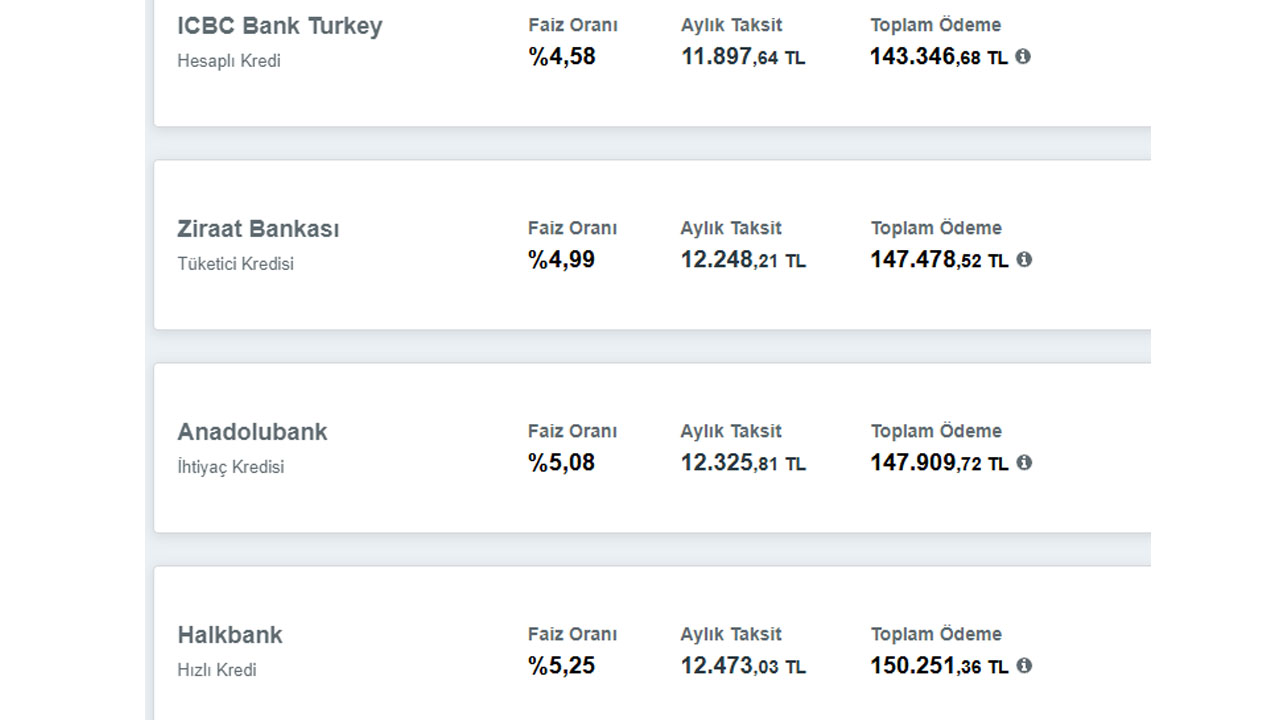Click Hızlı Kredi product label
Viewport: 1280px width, 720px height.
pyautogui.click(x=217, y=670)
